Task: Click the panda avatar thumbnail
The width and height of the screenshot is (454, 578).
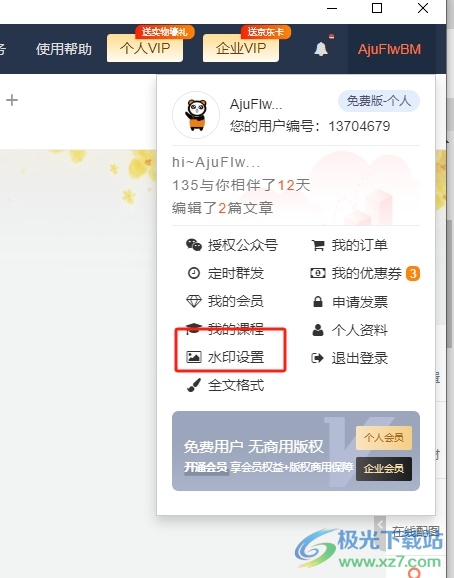Action: [196, 115]
